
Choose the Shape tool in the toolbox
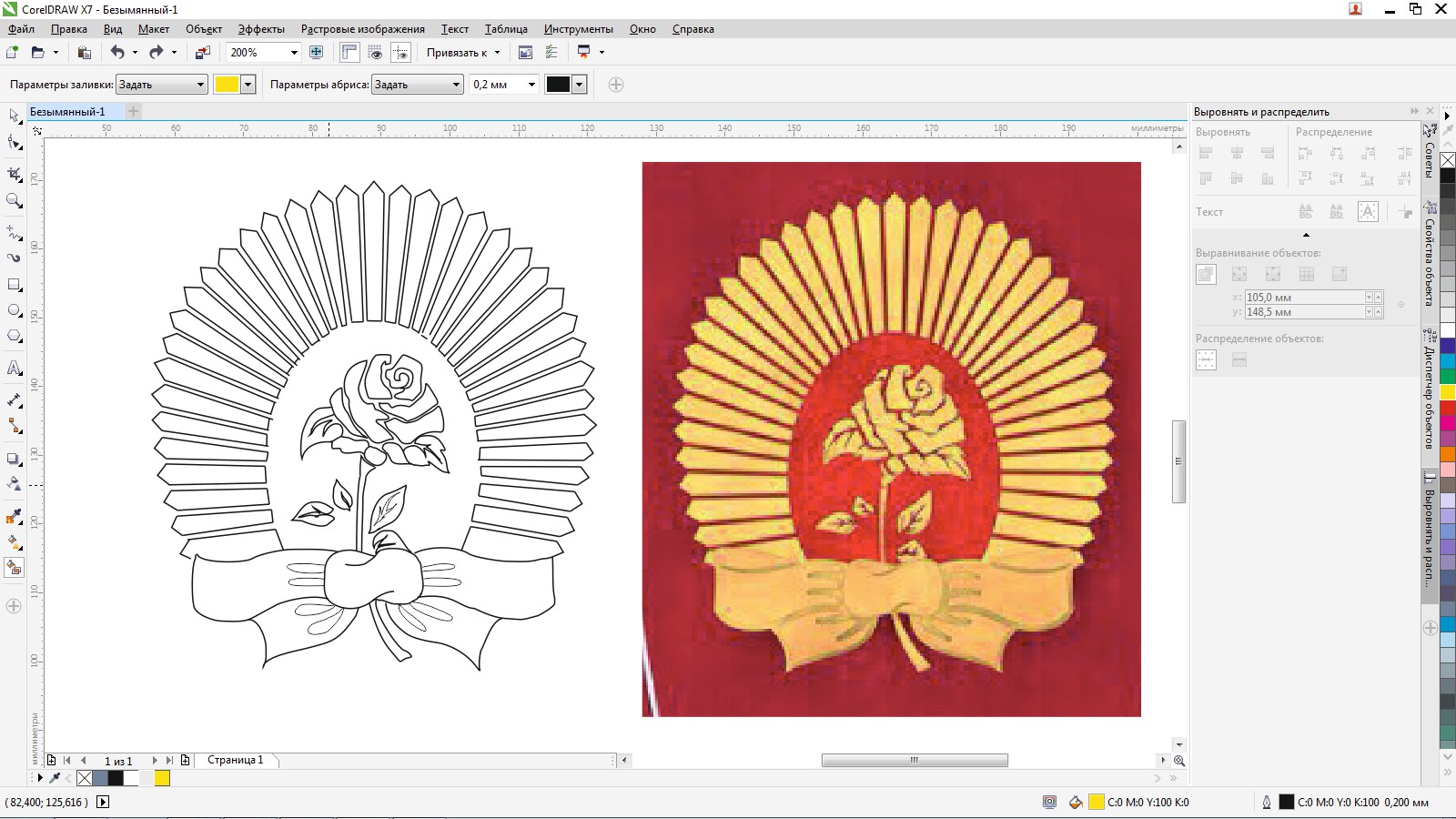click(14, 142)
